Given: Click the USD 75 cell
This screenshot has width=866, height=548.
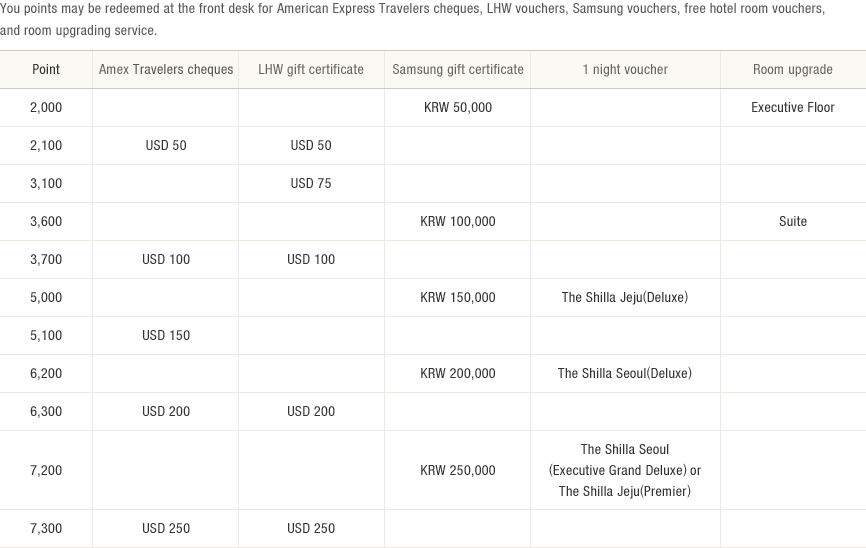Looking at the screenshot, I should point(311,184).
